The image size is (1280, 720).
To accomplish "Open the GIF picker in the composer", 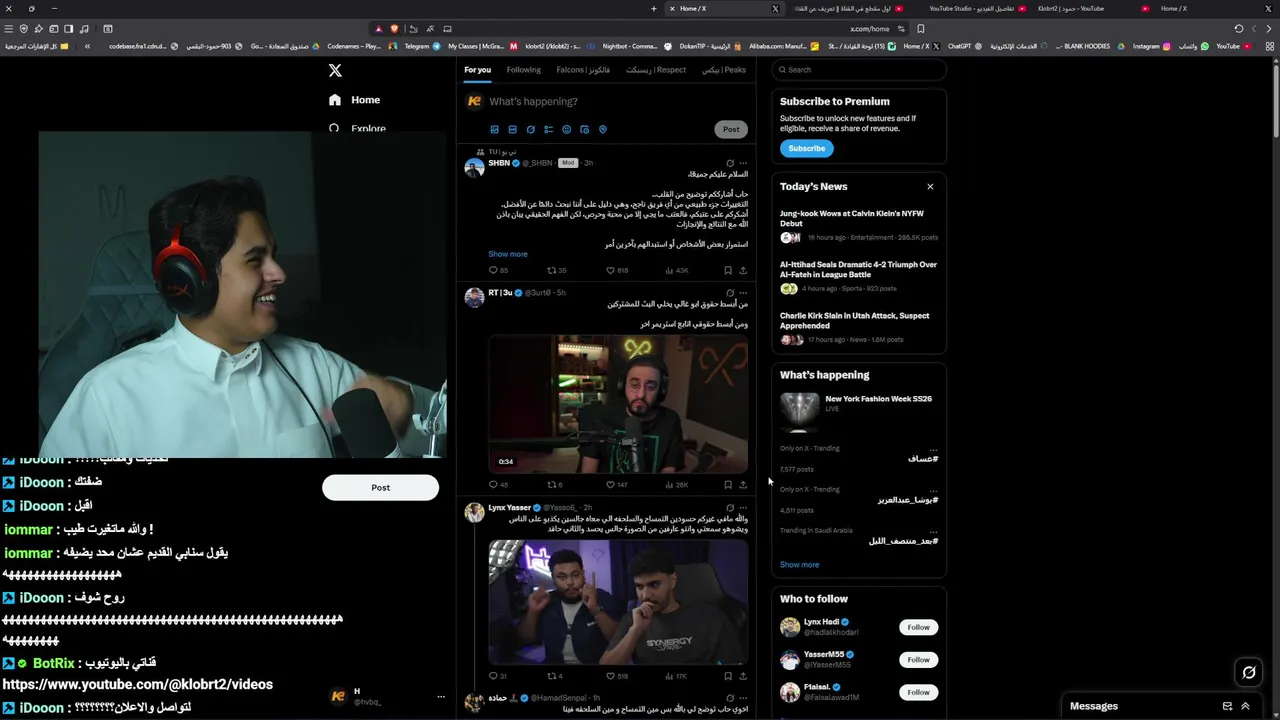I will [512, 129].
